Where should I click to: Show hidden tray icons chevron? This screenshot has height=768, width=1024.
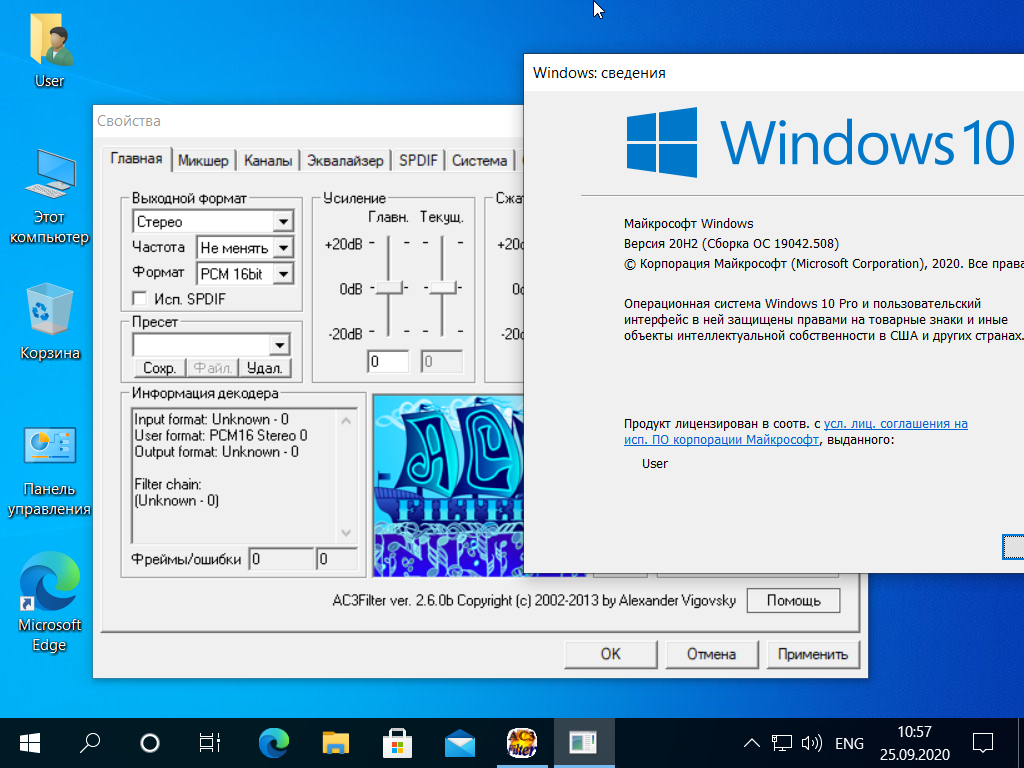click(x=752, y=743)
